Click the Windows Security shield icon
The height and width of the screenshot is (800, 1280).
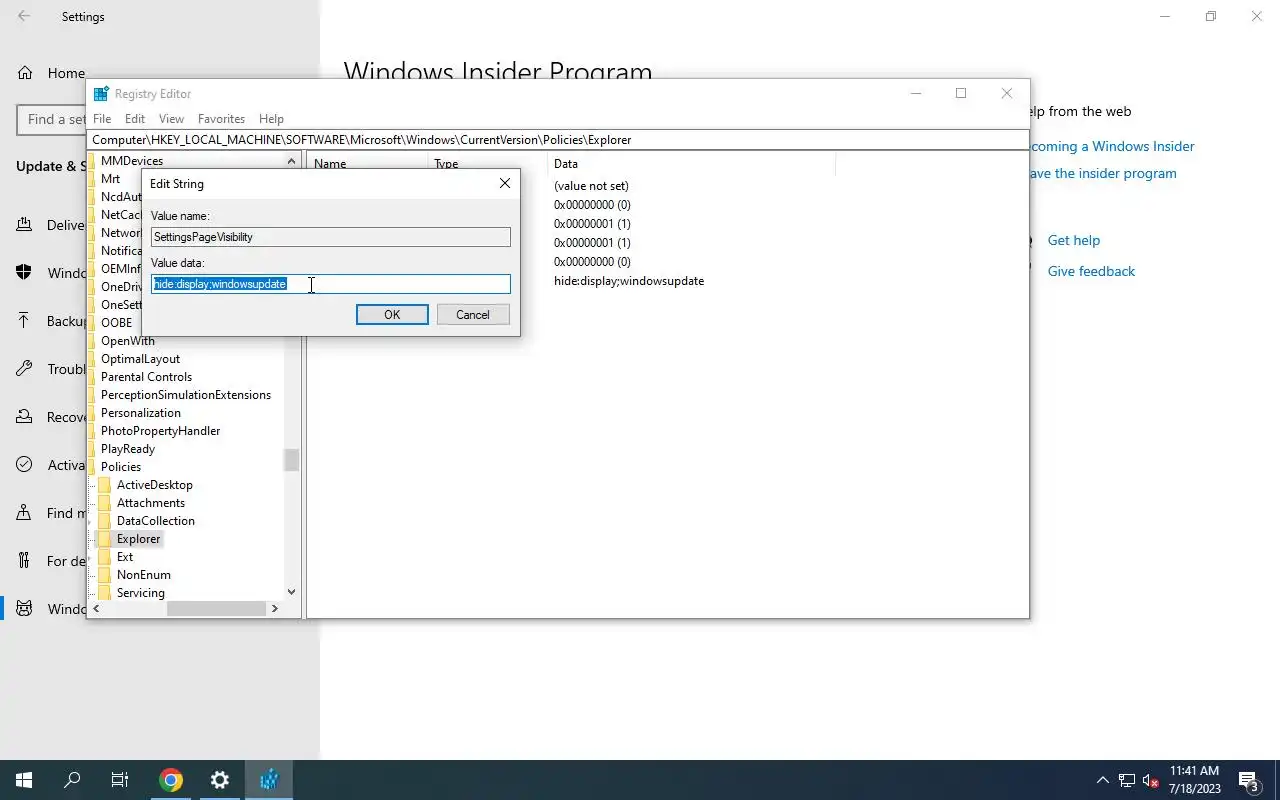pyautogui.click(x=24, y=273)
